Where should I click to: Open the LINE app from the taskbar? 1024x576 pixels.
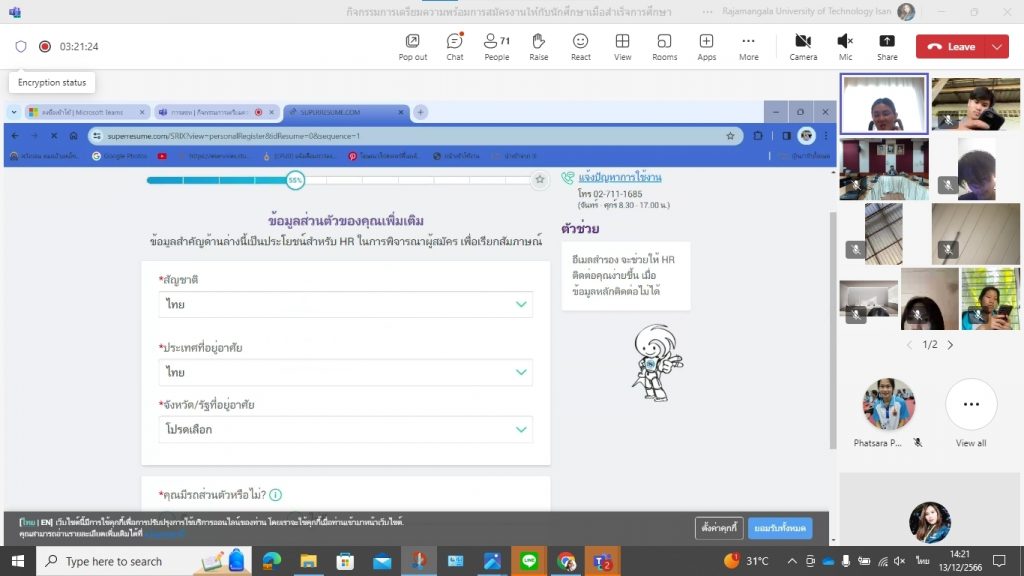point(527,561)
